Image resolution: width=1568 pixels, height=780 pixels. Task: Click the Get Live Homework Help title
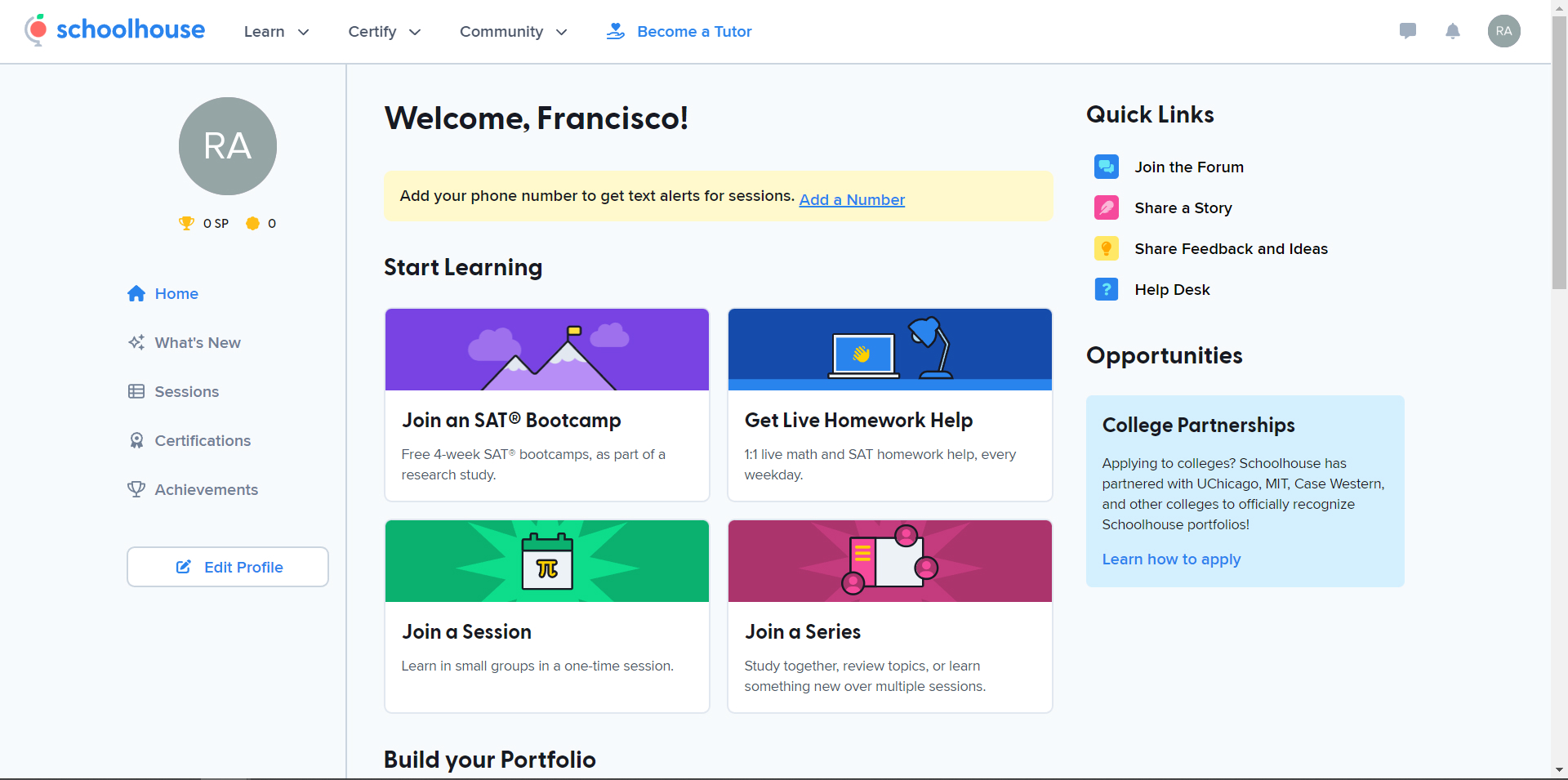(x=858, y=420)
